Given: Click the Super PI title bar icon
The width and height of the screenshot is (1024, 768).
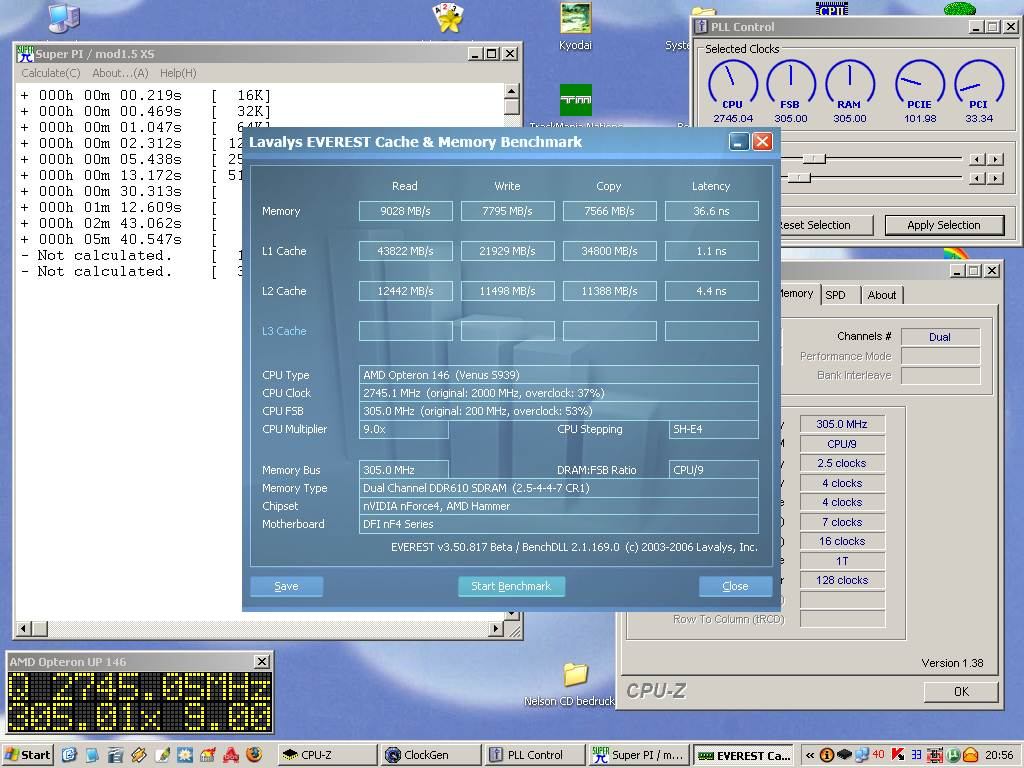Looking at the screenshot, I should pos(25,54).
